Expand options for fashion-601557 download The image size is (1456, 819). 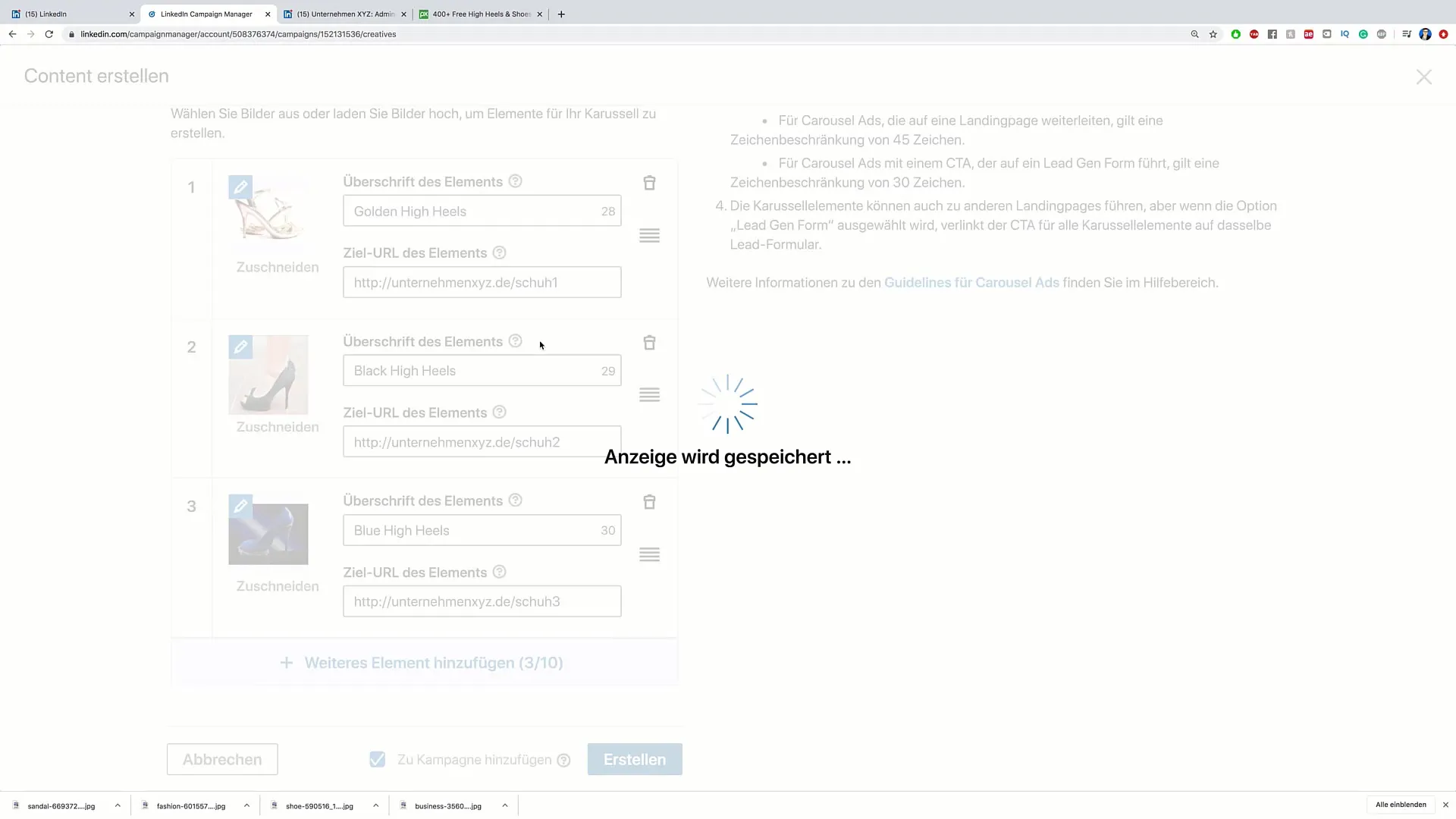pos(246,805)
